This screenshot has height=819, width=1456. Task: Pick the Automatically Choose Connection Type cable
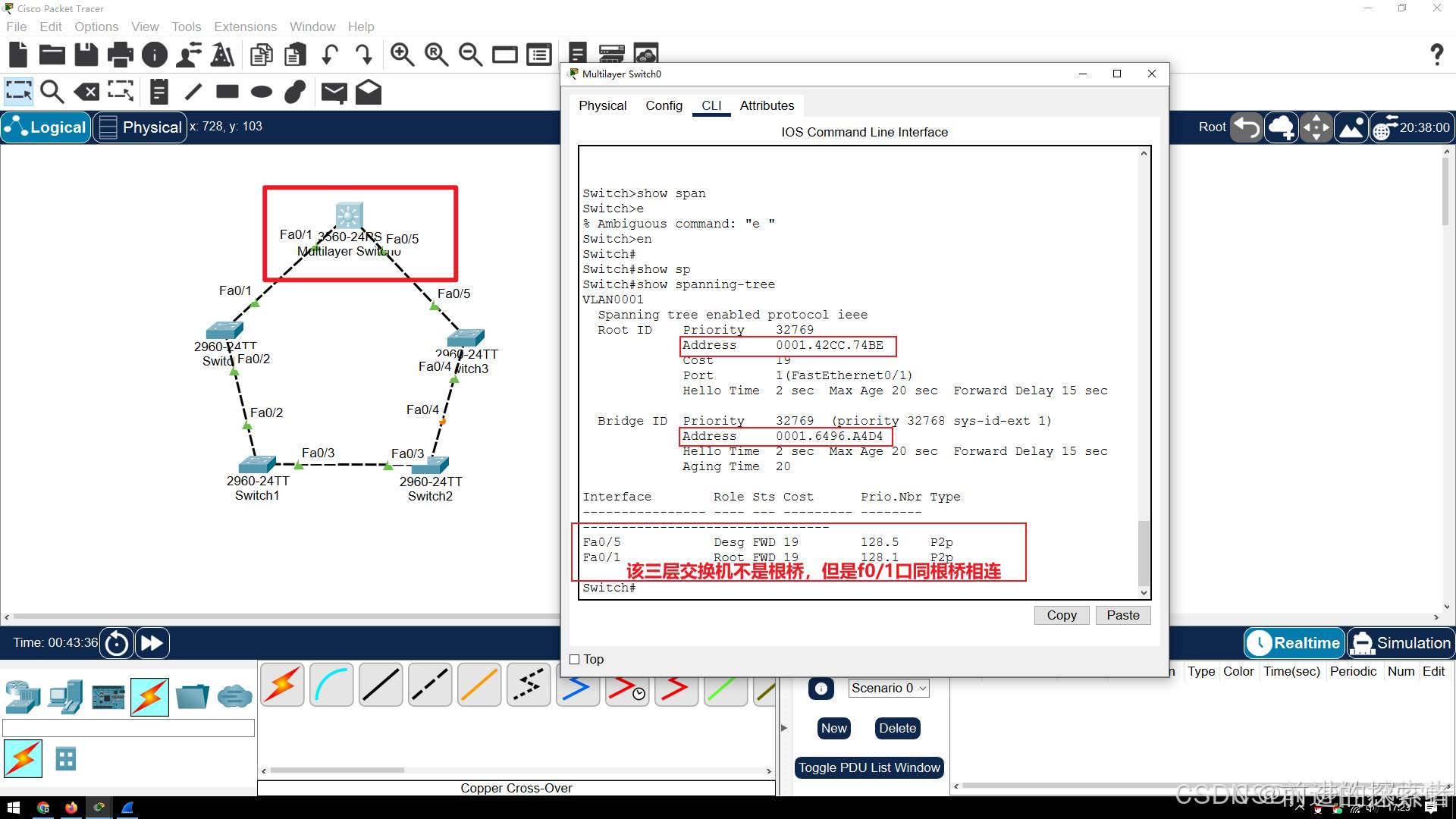tap(282, 685)
